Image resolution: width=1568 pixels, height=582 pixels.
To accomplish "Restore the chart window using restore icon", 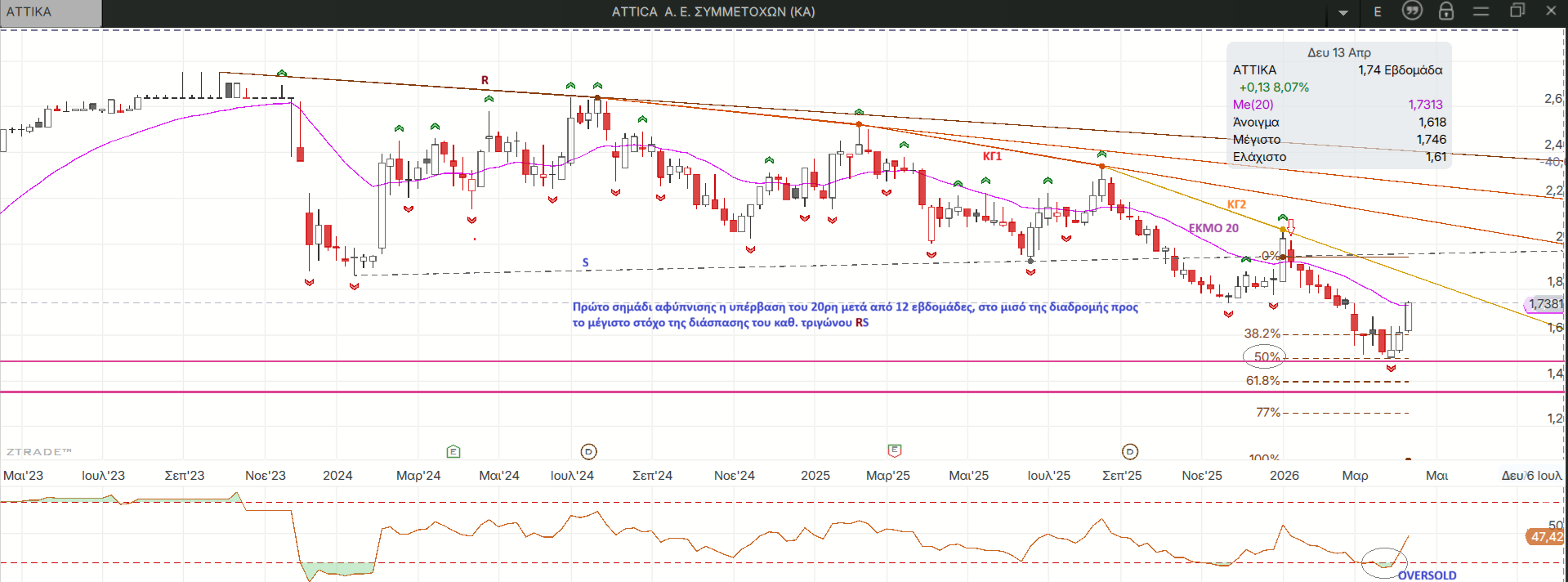I will pos(1517,11).
